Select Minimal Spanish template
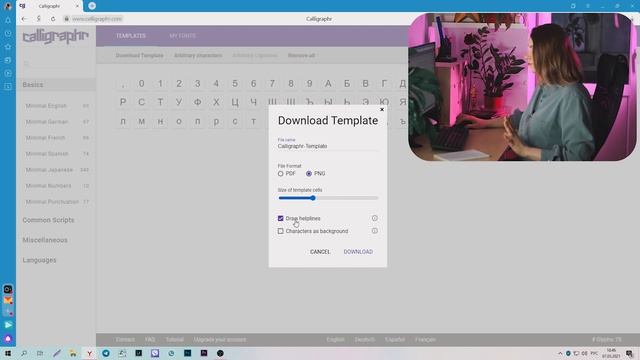Image resolution: width=640 pixels, height=360 pixels. [56, 154]
